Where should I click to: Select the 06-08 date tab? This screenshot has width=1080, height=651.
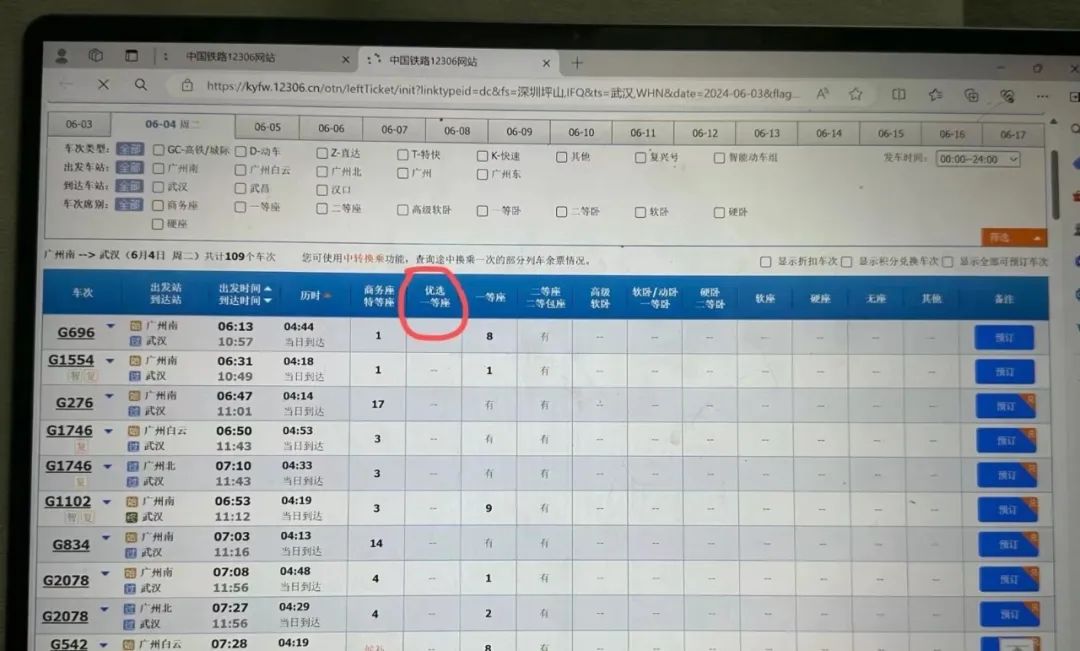pos(457,130)
